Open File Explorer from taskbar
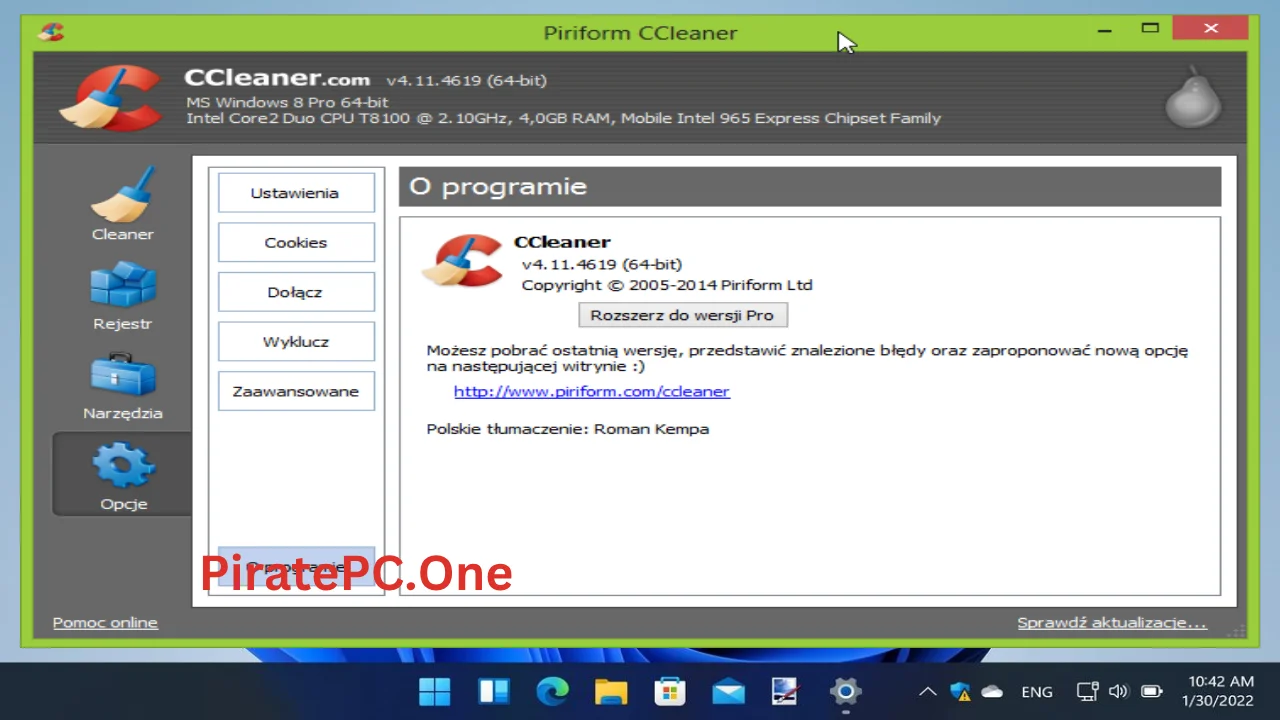 click(x=611, y=691)
